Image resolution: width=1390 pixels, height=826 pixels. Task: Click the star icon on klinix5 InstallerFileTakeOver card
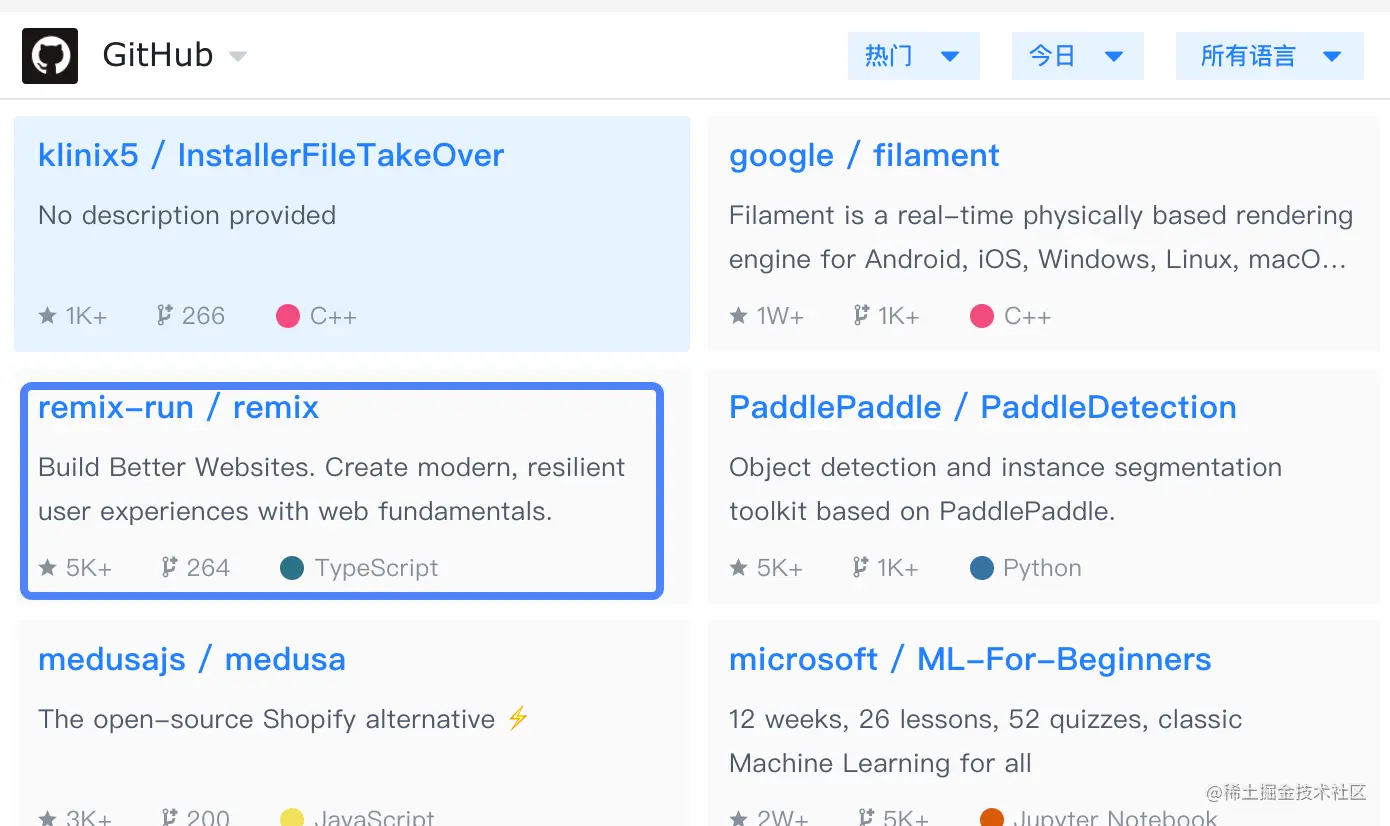click(x=47, y=316)
